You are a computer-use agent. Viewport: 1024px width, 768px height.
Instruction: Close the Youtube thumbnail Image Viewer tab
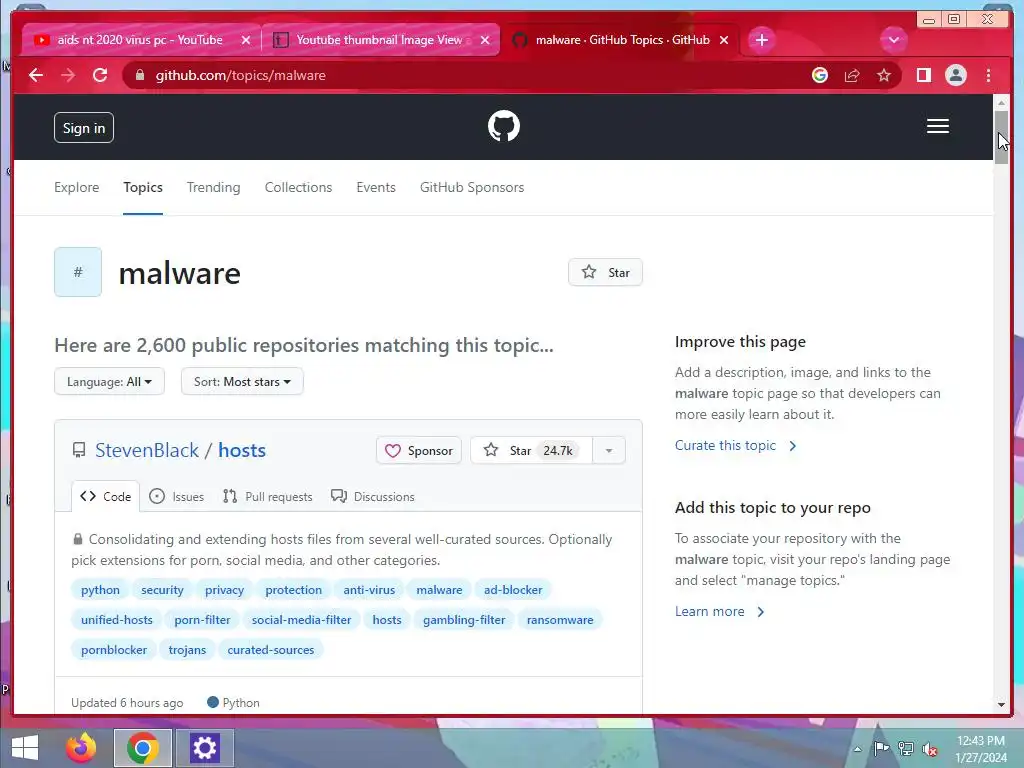[x=485, y=40]
